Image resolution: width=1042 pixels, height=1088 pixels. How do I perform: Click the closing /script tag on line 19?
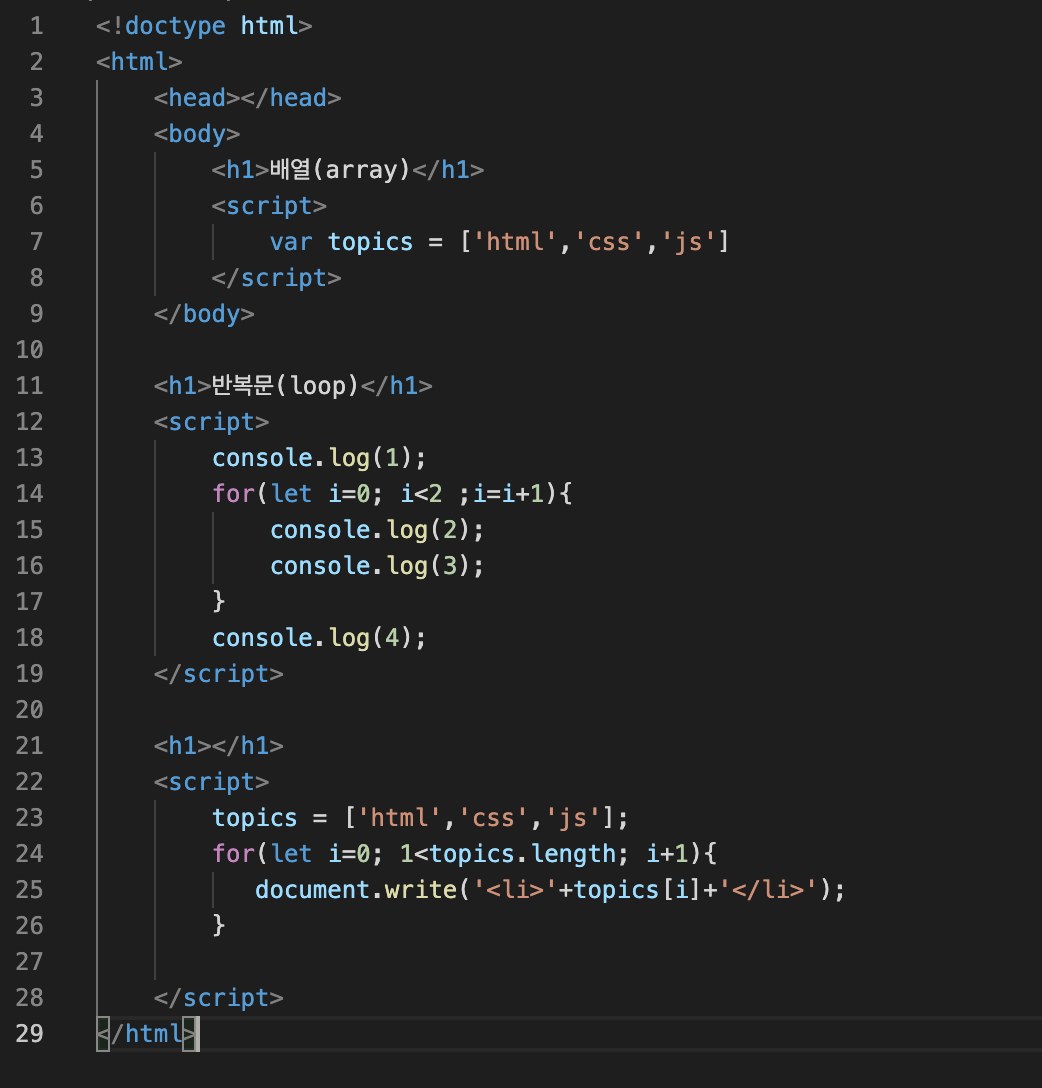click(x=219, y=674)
